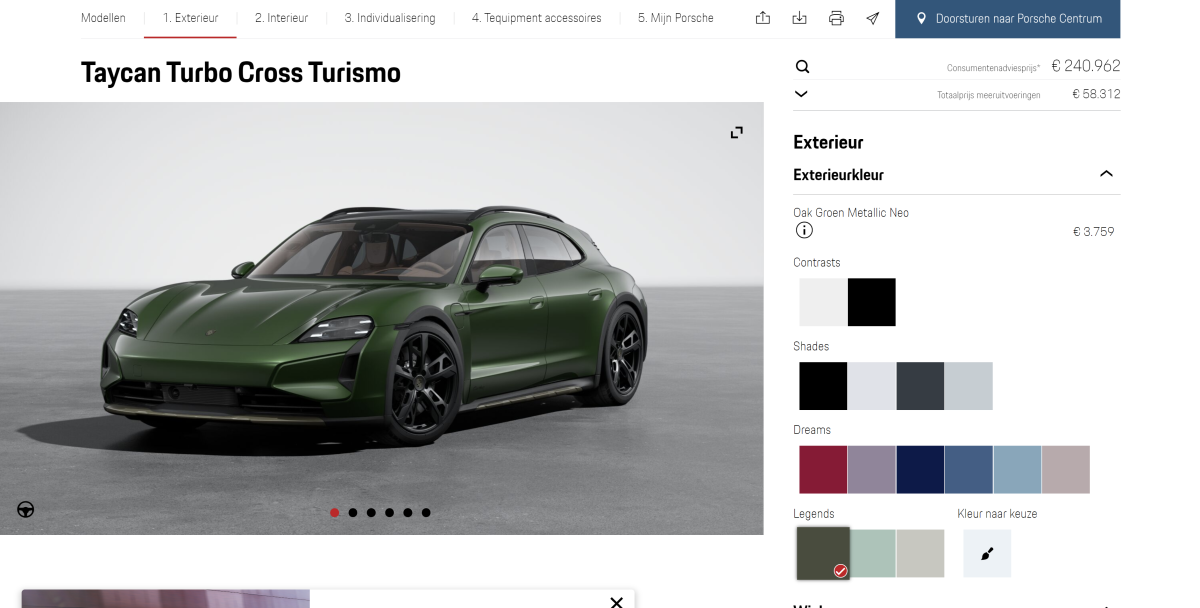Close the popup with the X button

point(616,601)
